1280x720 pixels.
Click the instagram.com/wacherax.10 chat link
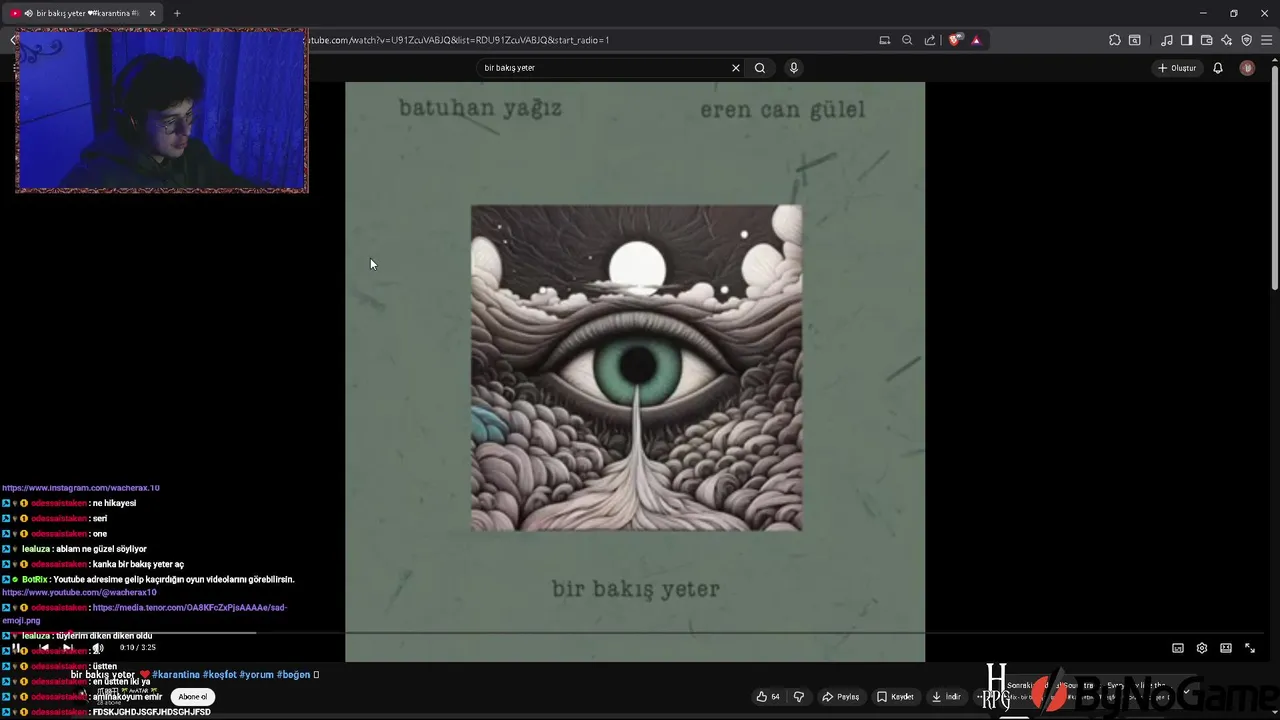coord(81,488)
